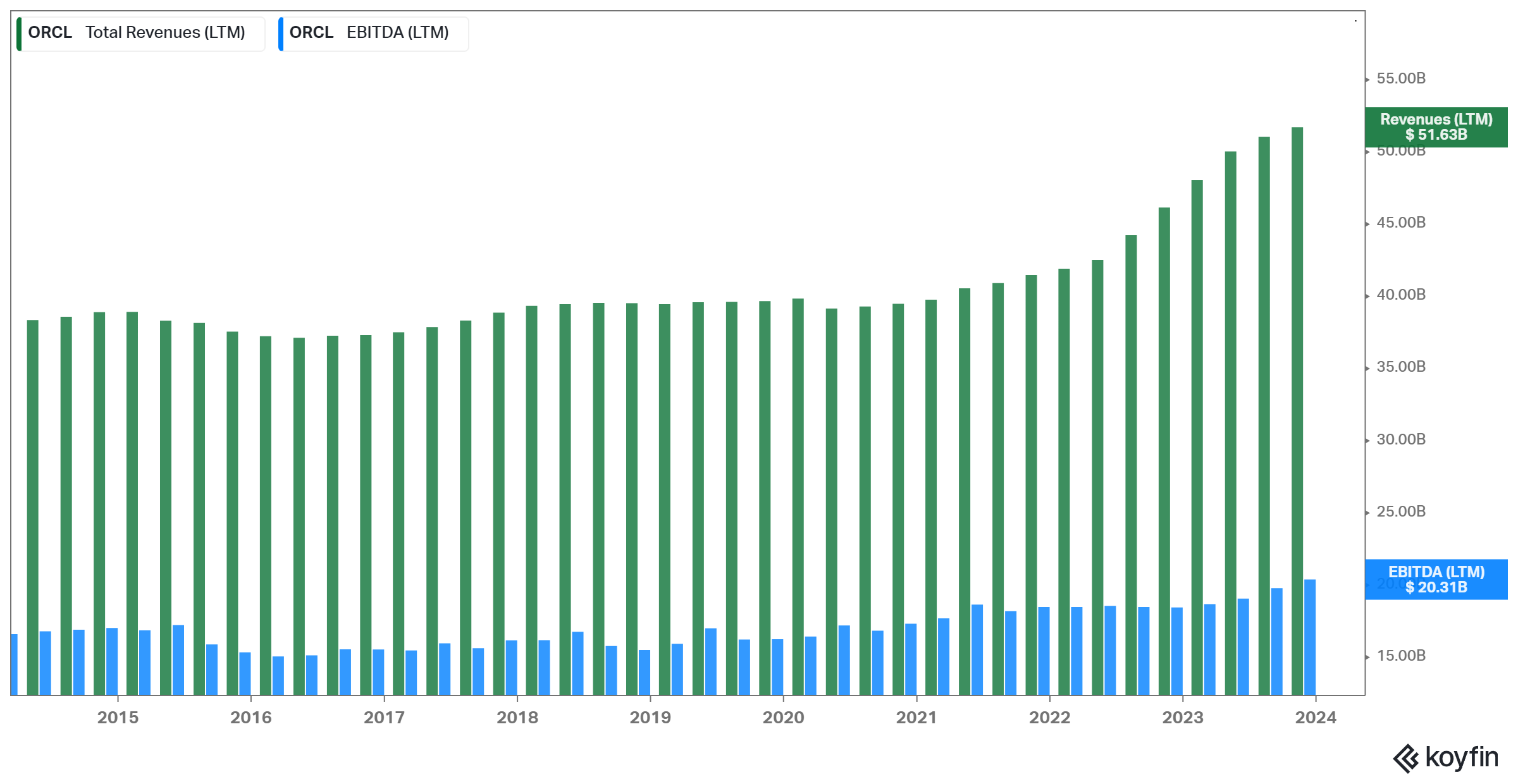Click the blue EBITDA legend color swatch
The height and width of the screenshot is (784, 1518).
pos(280,34)
